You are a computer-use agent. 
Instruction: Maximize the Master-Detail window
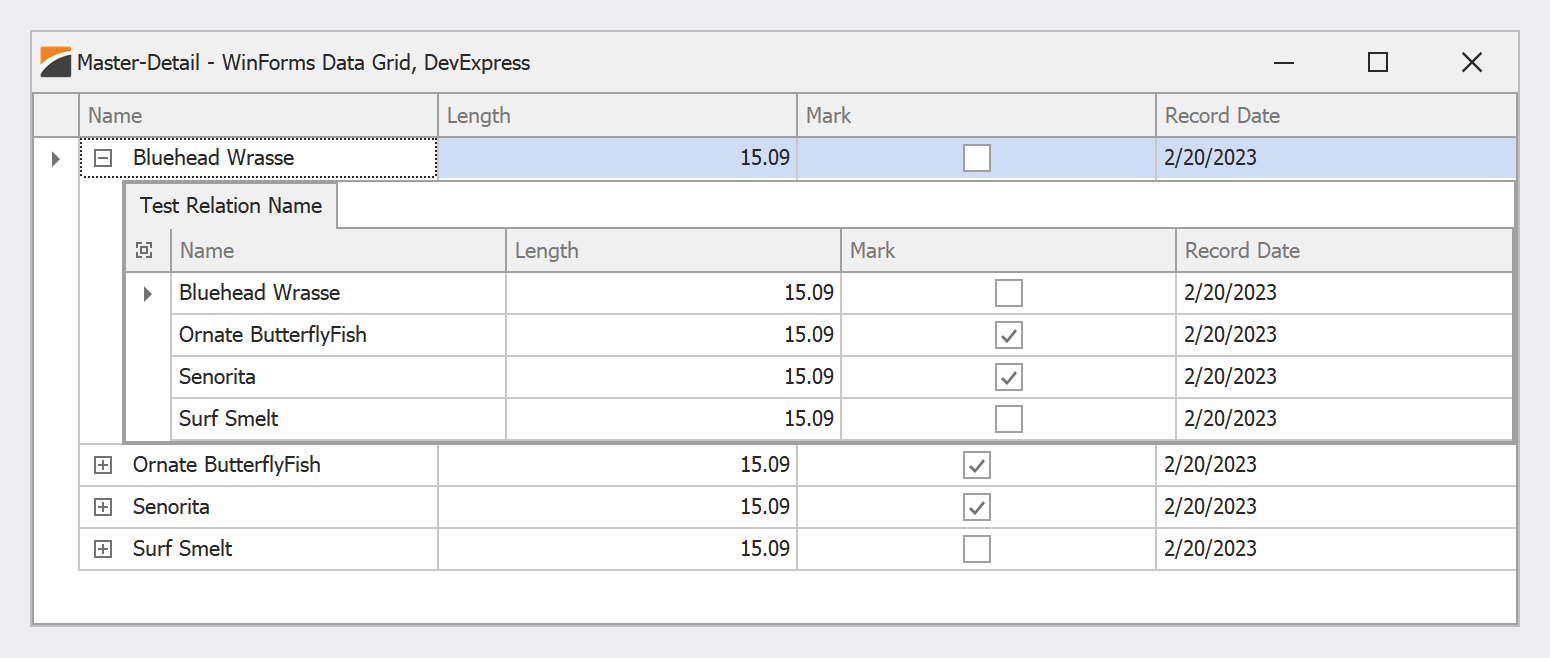(1377, 62)
